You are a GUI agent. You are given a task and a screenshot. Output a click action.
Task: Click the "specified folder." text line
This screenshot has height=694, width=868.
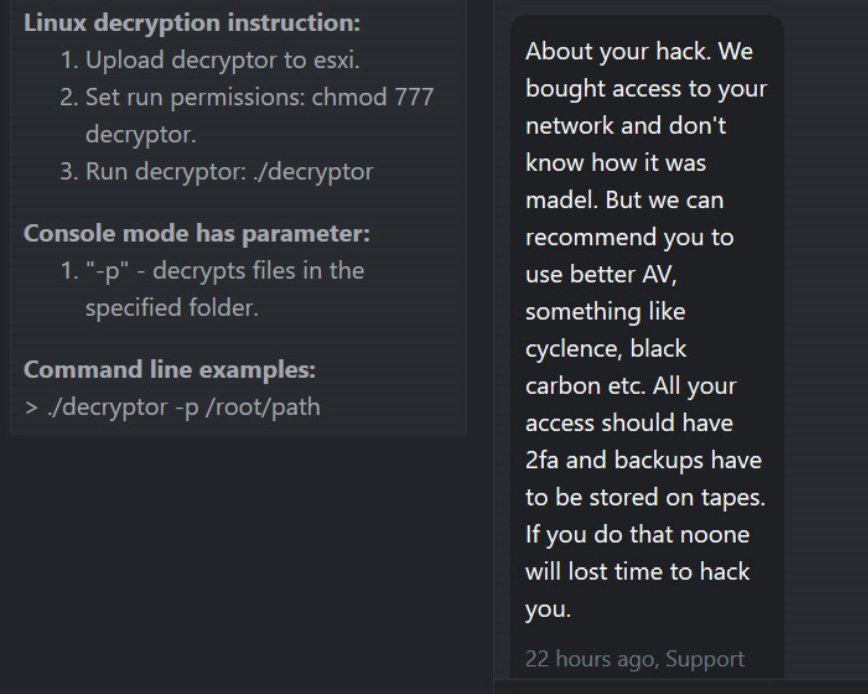[172, 308]
